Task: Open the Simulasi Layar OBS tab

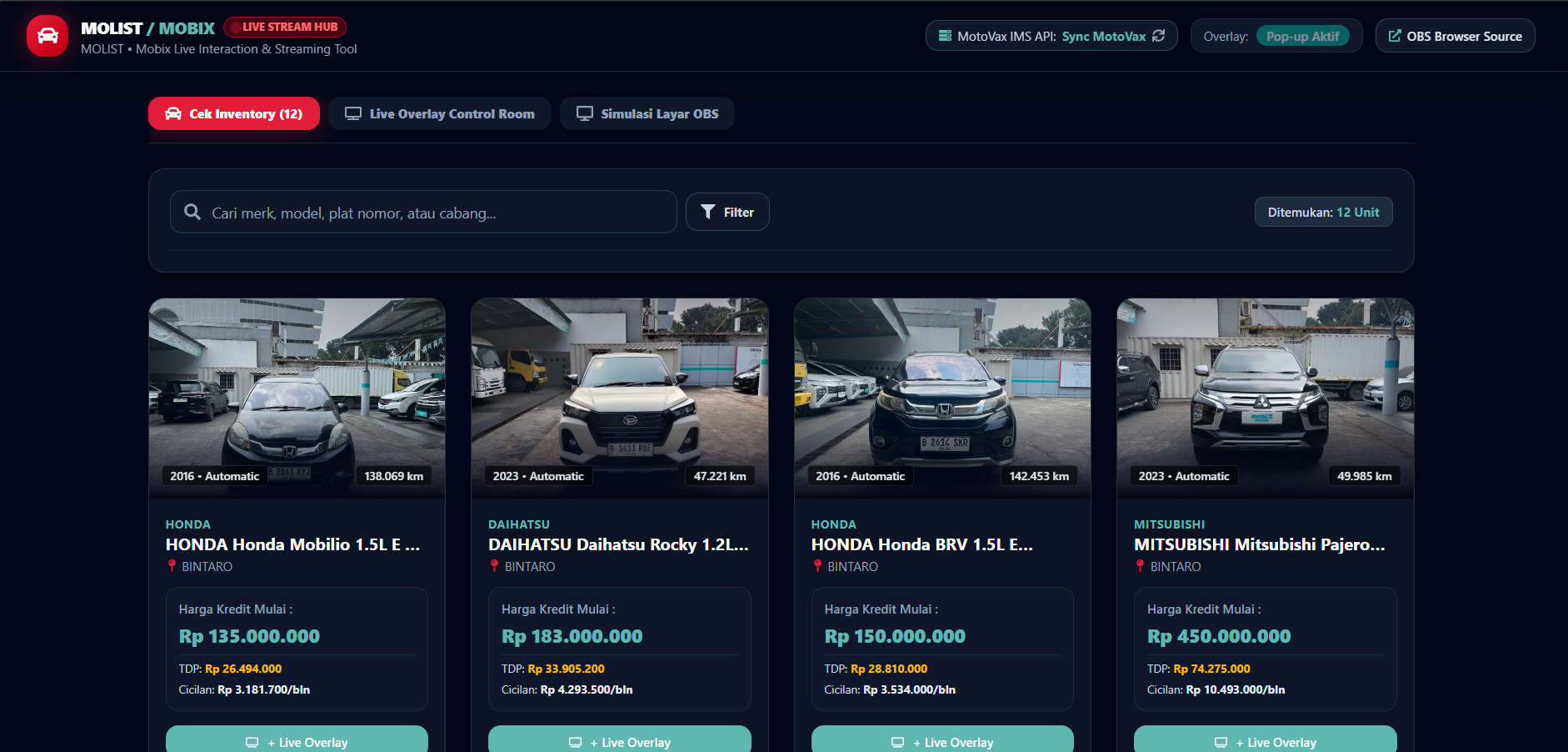Action: click(647, 113)
